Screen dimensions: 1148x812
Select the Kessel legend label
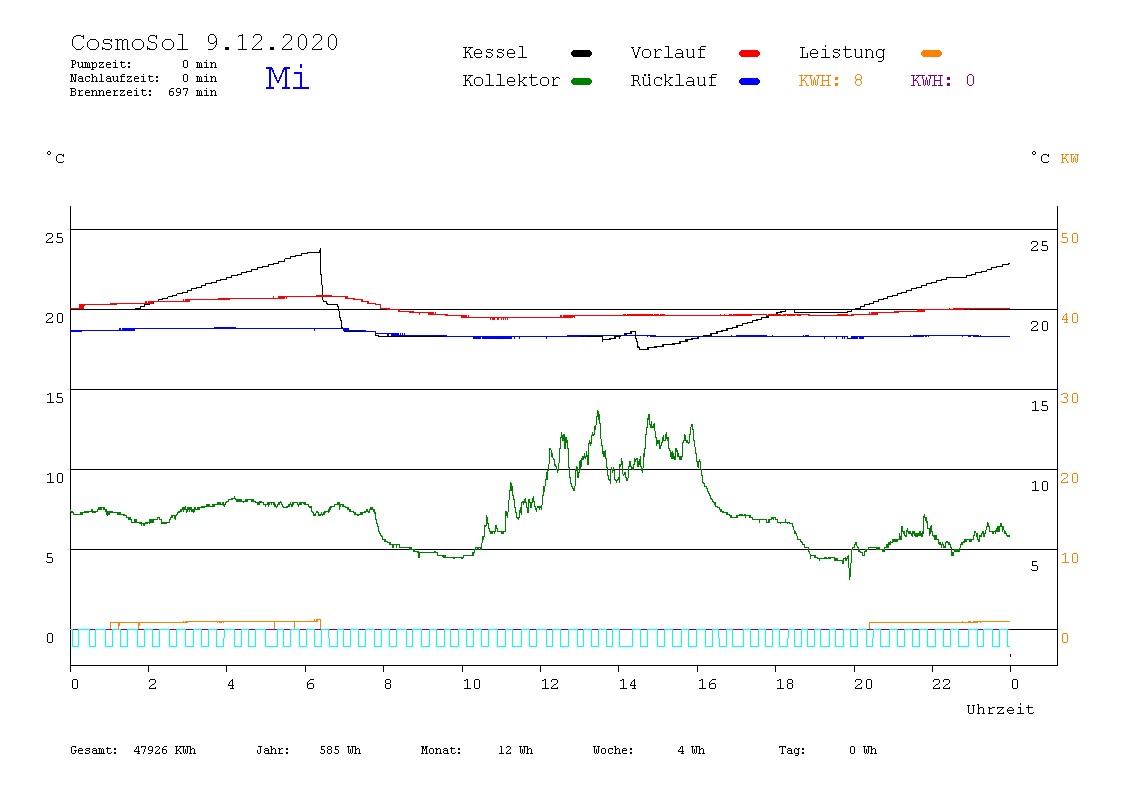click(495, 53)
